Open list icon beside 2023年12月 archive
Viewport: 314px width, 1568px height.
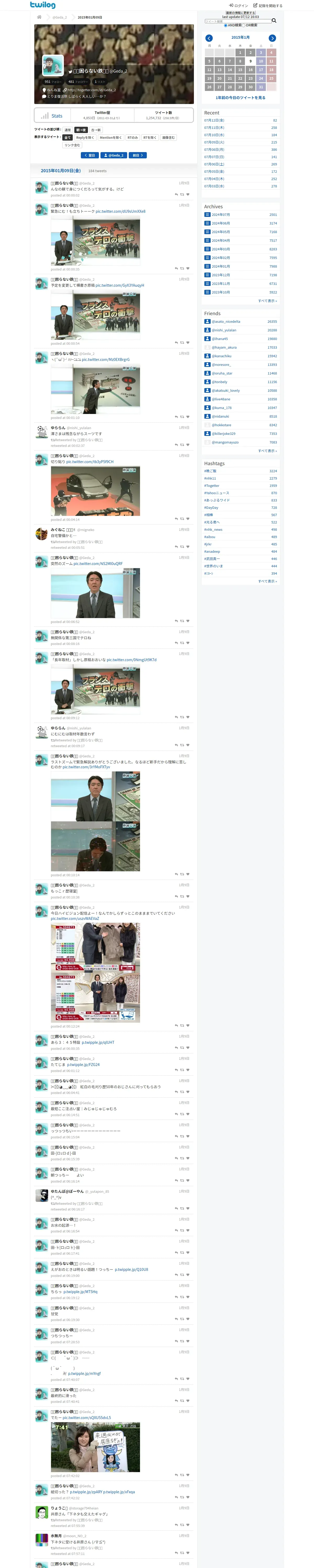[x=207, y=275]
